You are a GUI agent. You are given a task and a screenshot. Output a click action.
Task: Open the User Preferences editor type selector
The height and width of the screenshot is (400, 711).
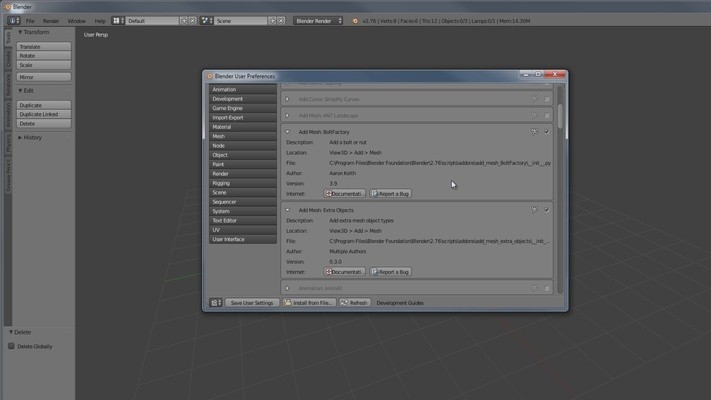(x=215, y=302)
